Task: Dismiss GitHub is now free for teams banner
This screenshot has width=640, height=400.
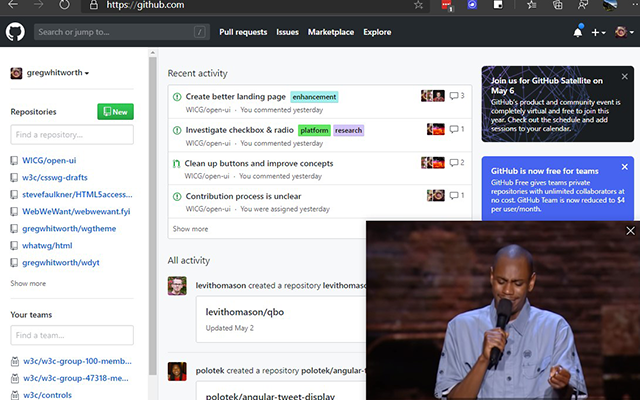Action: point(624,167)
